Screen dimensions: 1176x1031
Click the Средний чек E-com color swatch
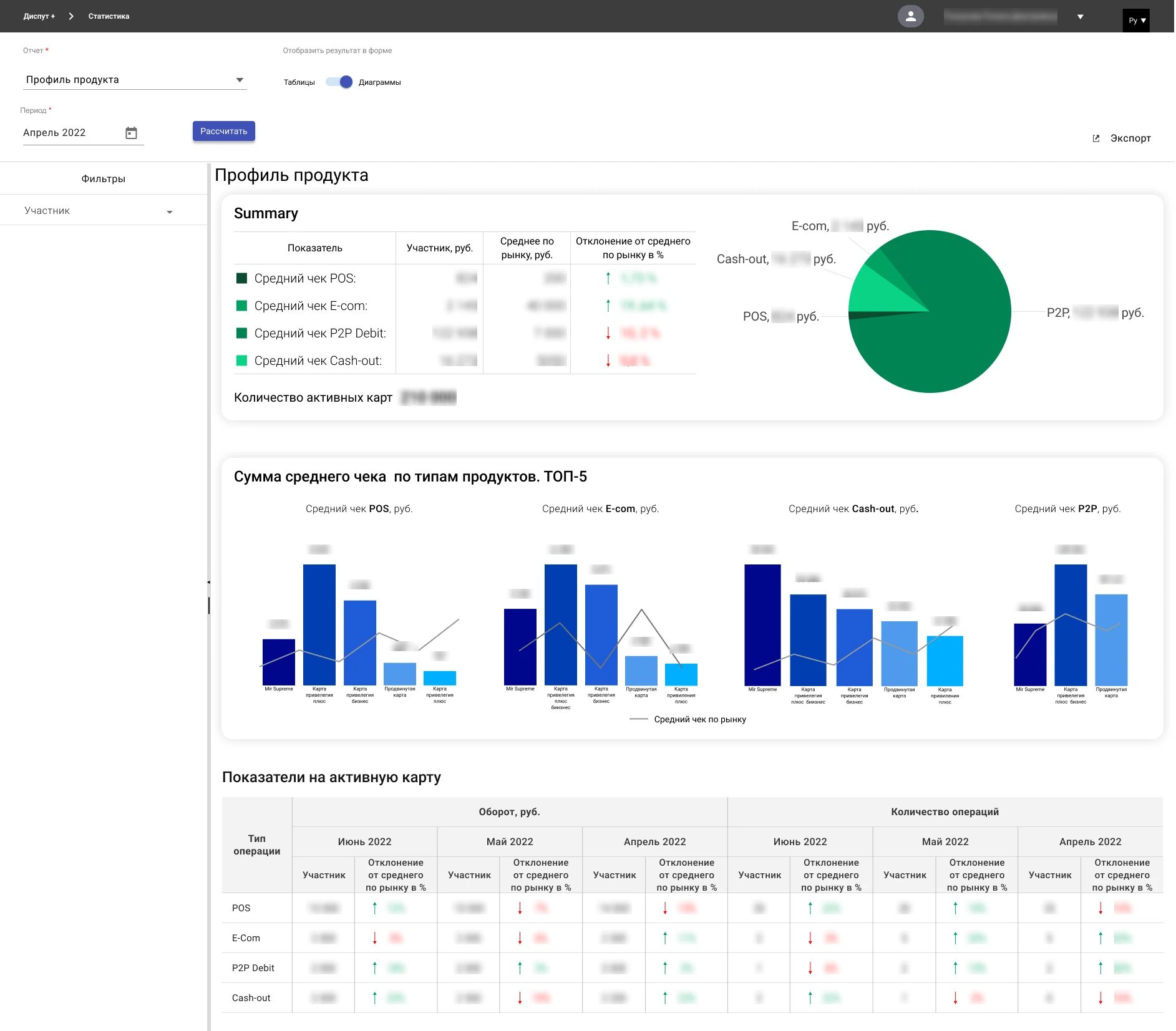click(242, 306)
